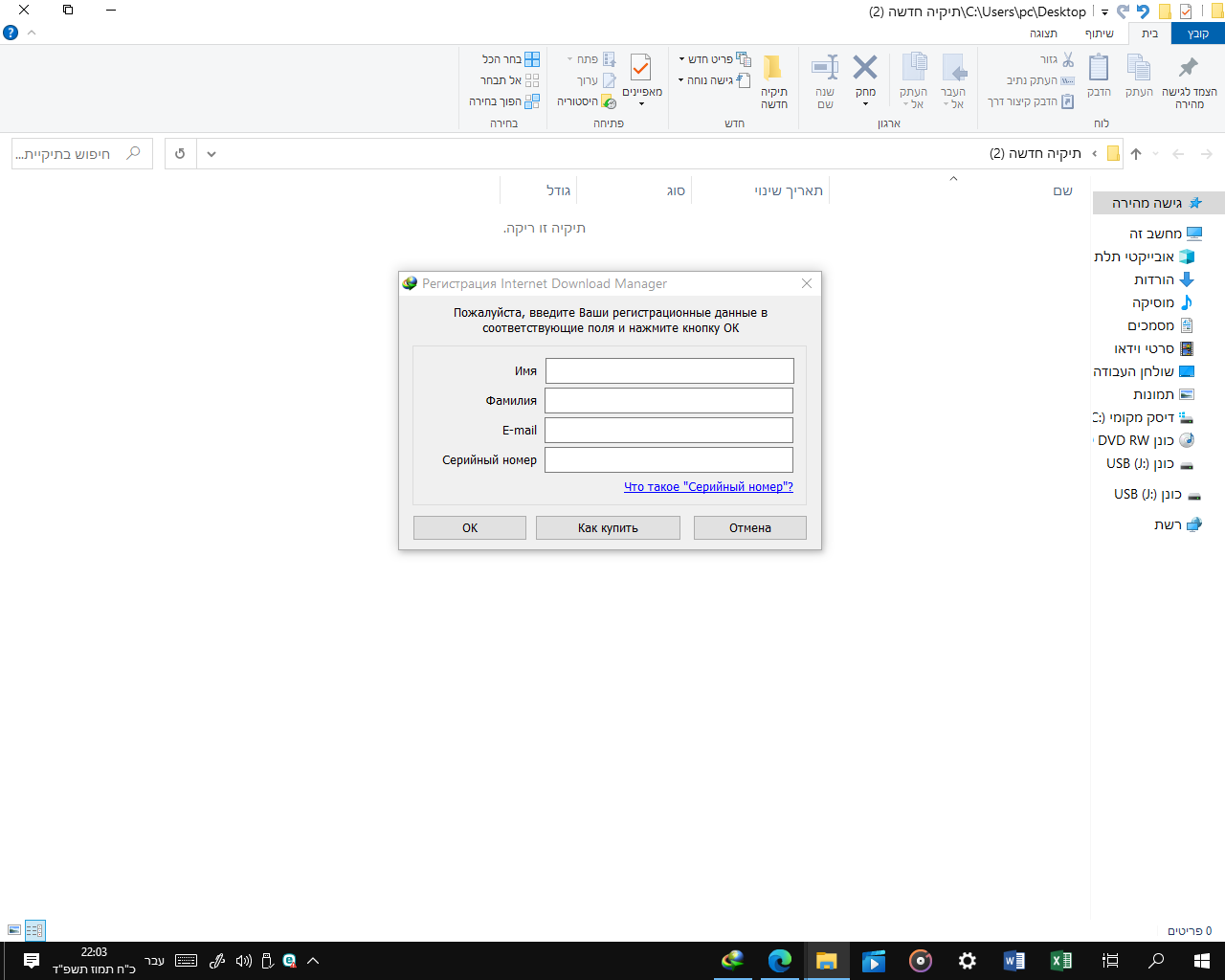Open the Easy access (גישה נוחה) dropdown
The image size is (1225, 980).
point(714,80)
